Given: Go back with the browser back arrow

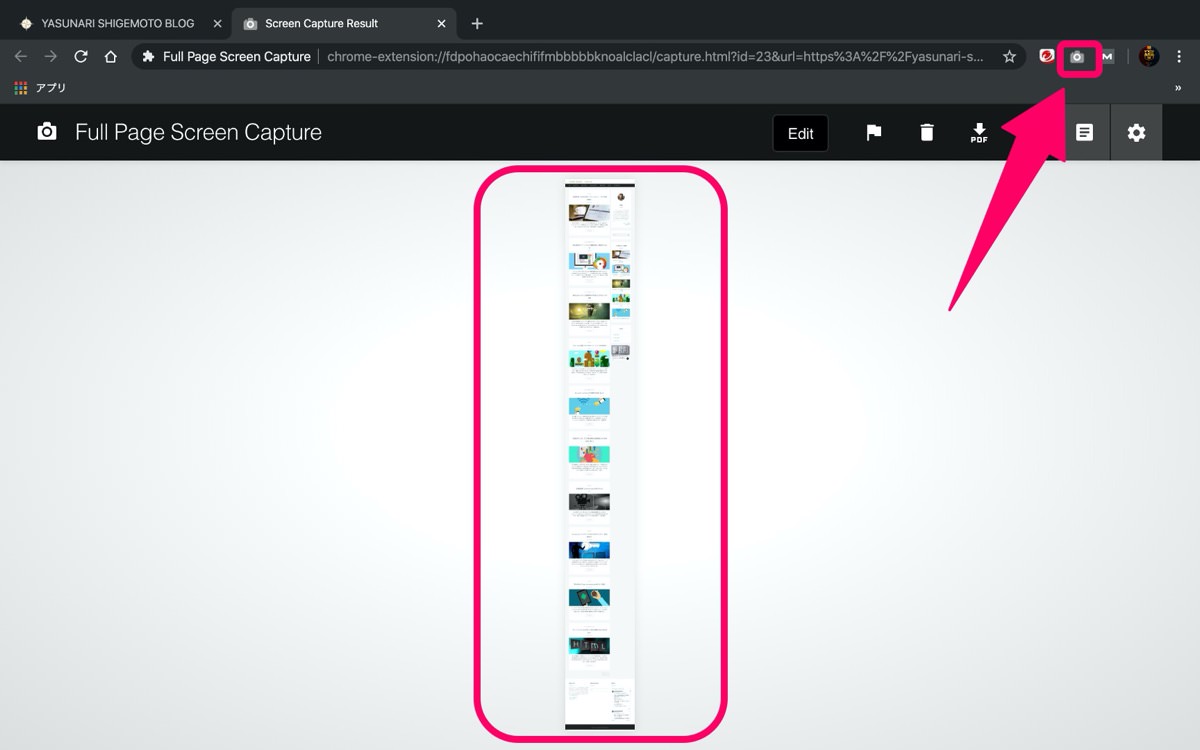Looking at the screenshot, I should tap(21, 57).
